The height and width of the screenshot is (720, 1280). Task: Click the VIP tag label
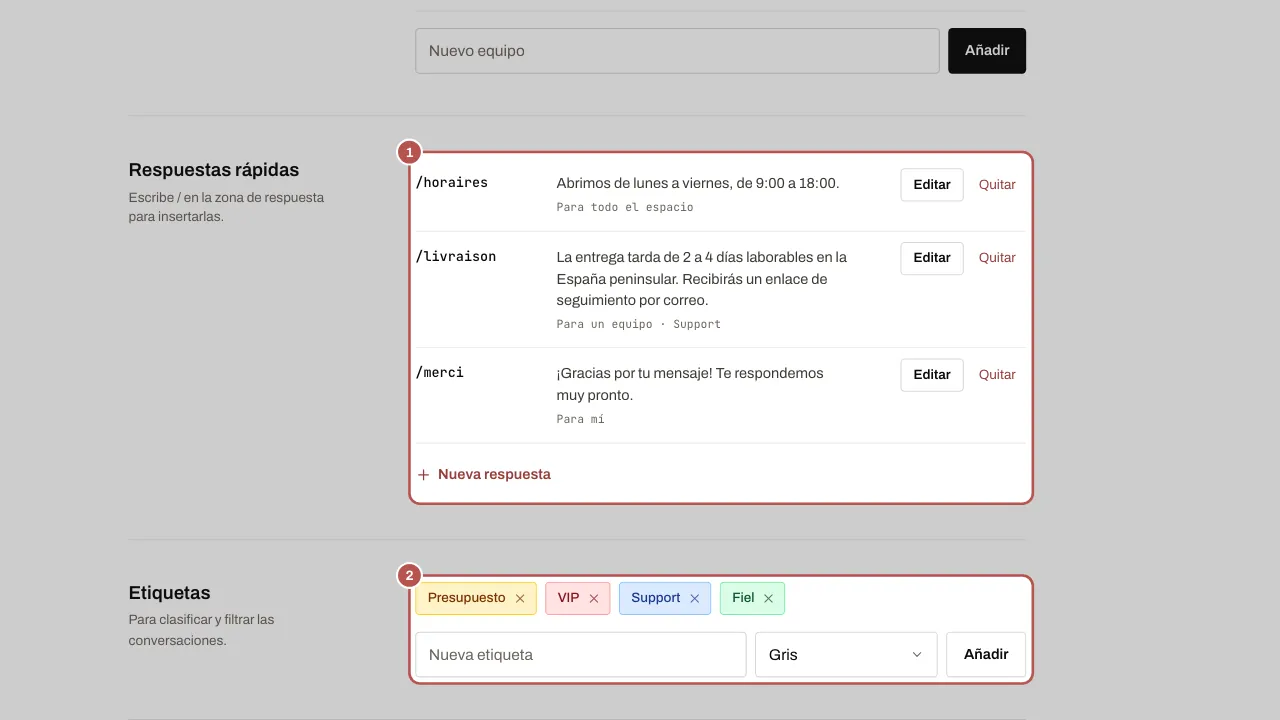(x=568, y=598)
